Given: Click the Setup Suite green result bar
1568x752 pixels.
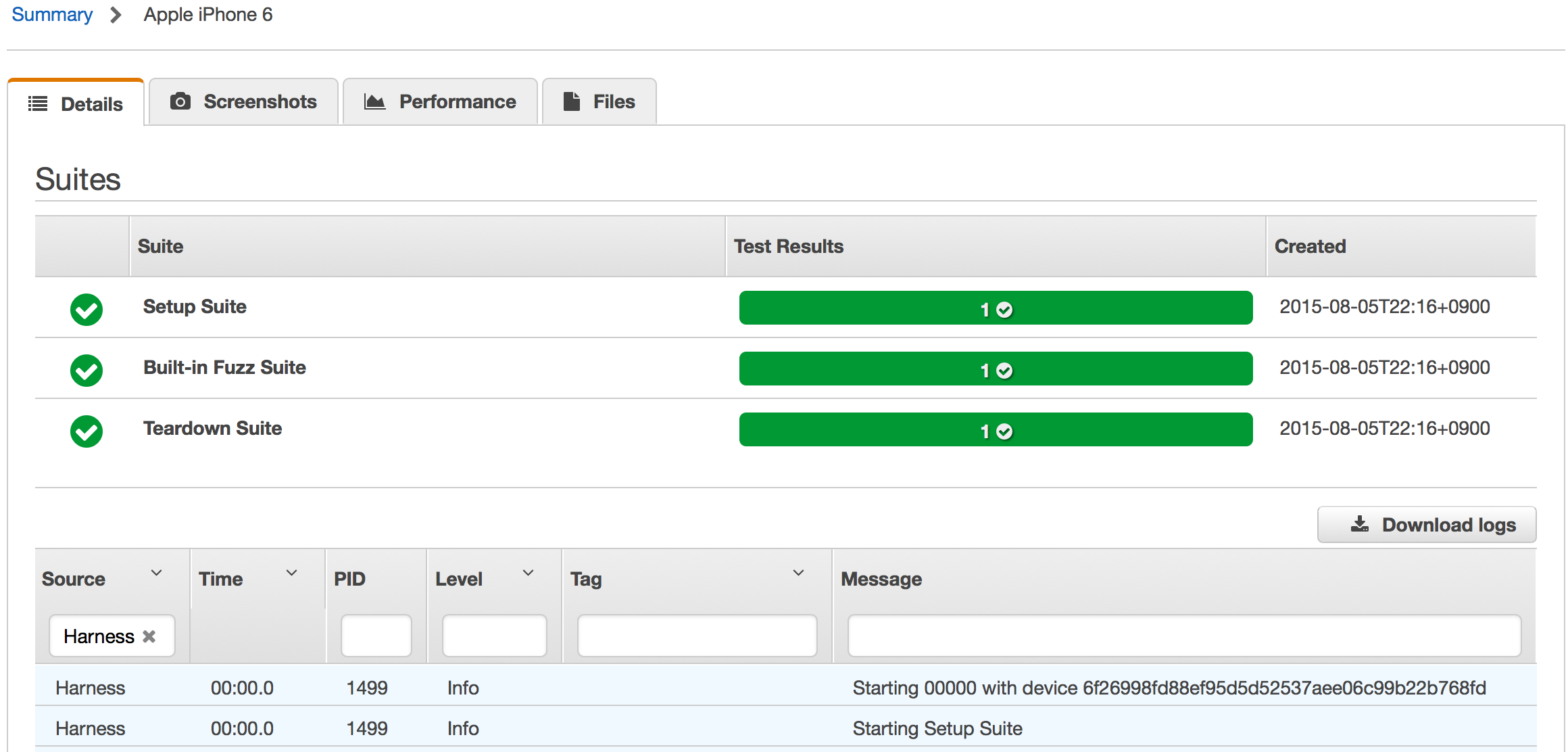Looking at the screenshot, I should tap(995, 308).
